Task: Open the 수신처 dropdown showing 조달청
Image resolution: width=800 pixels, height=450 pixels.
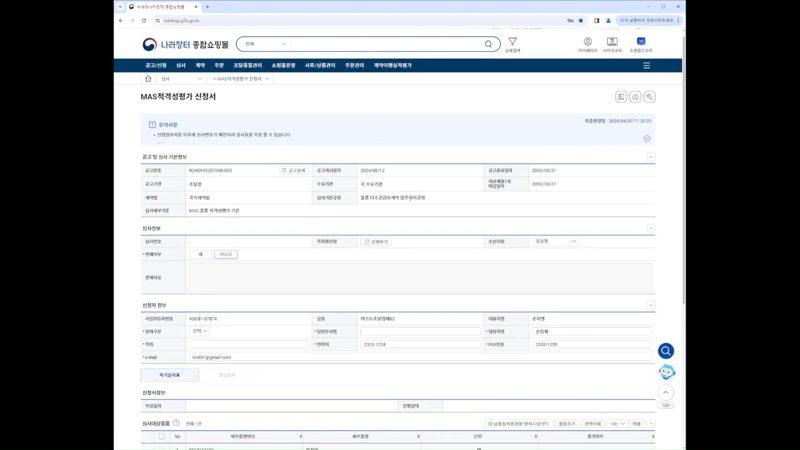Action: (555, 241)
